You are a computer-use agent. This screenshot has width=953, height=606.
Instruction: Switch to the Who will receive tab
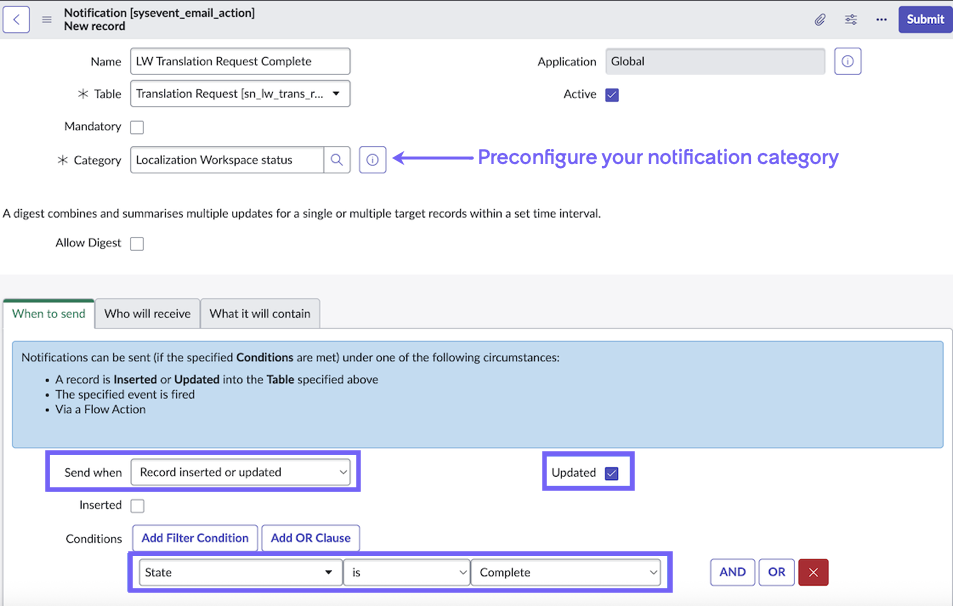(147, 314)
